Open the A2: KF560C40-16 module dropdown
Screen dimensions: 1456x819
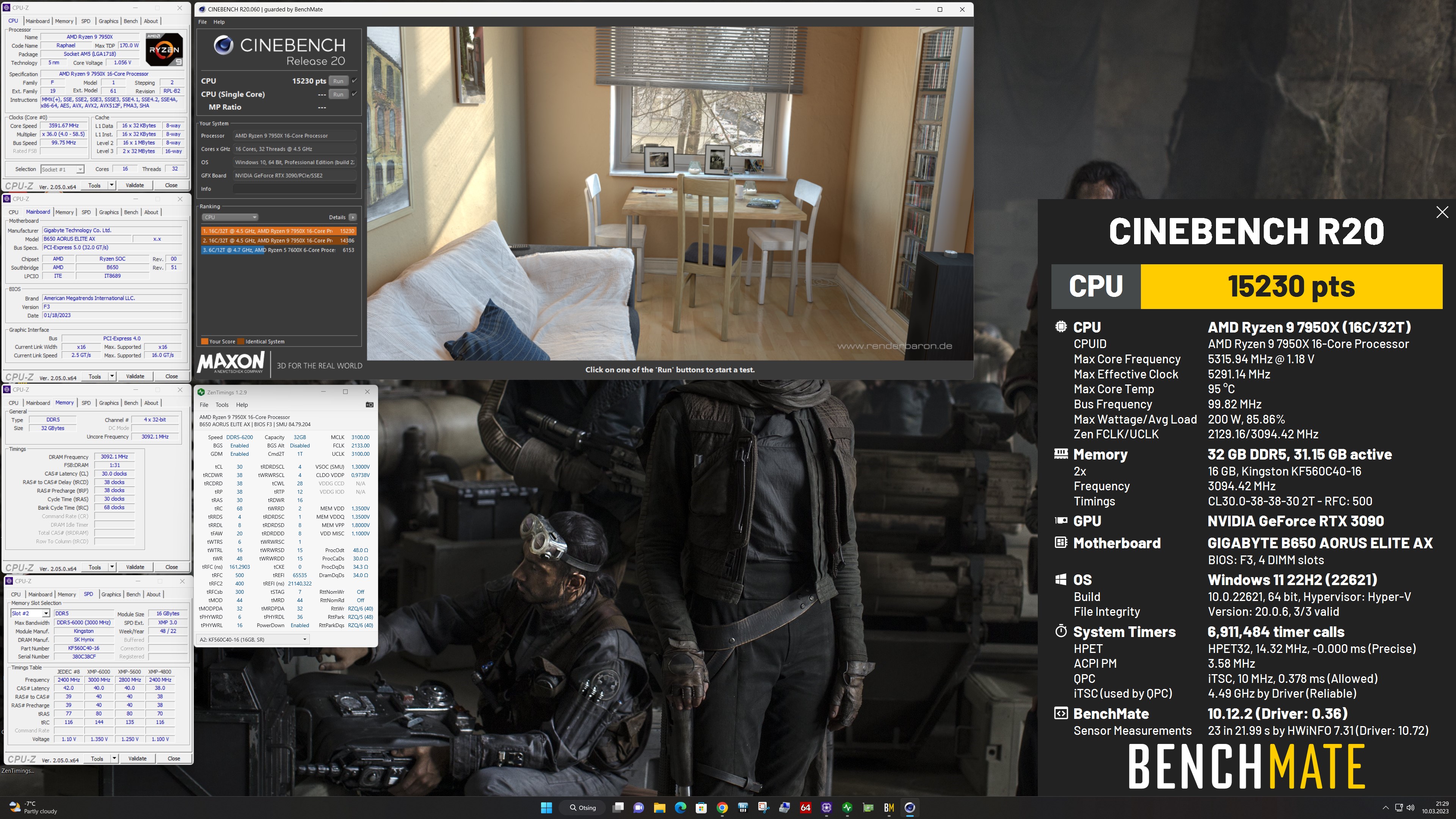(x=253, y=640)
